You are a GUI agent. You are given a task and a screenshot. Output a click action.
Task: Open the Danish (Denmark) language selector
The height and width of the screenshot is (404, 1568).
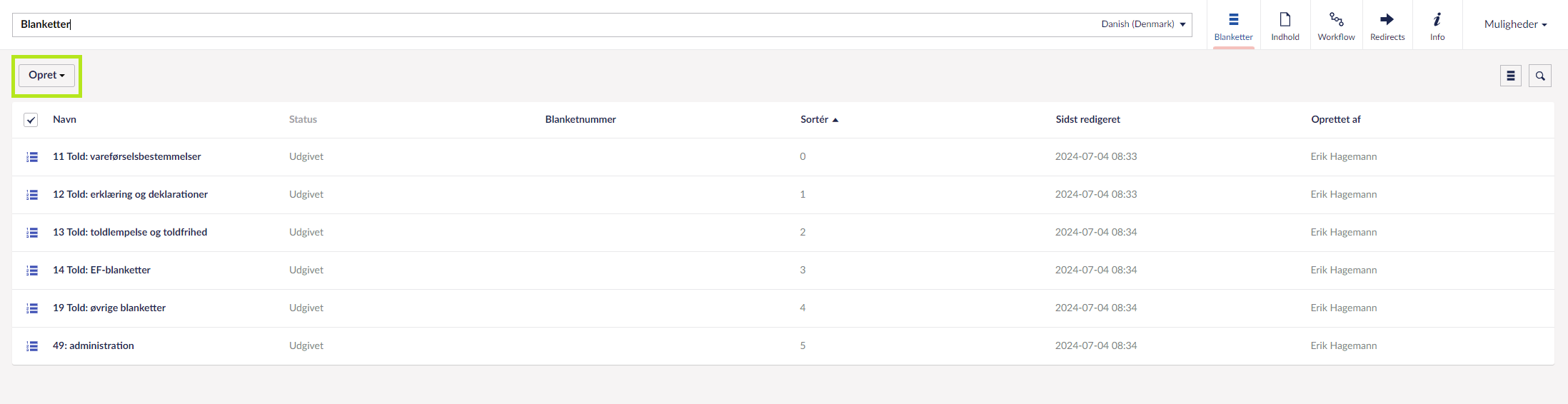1143,24
